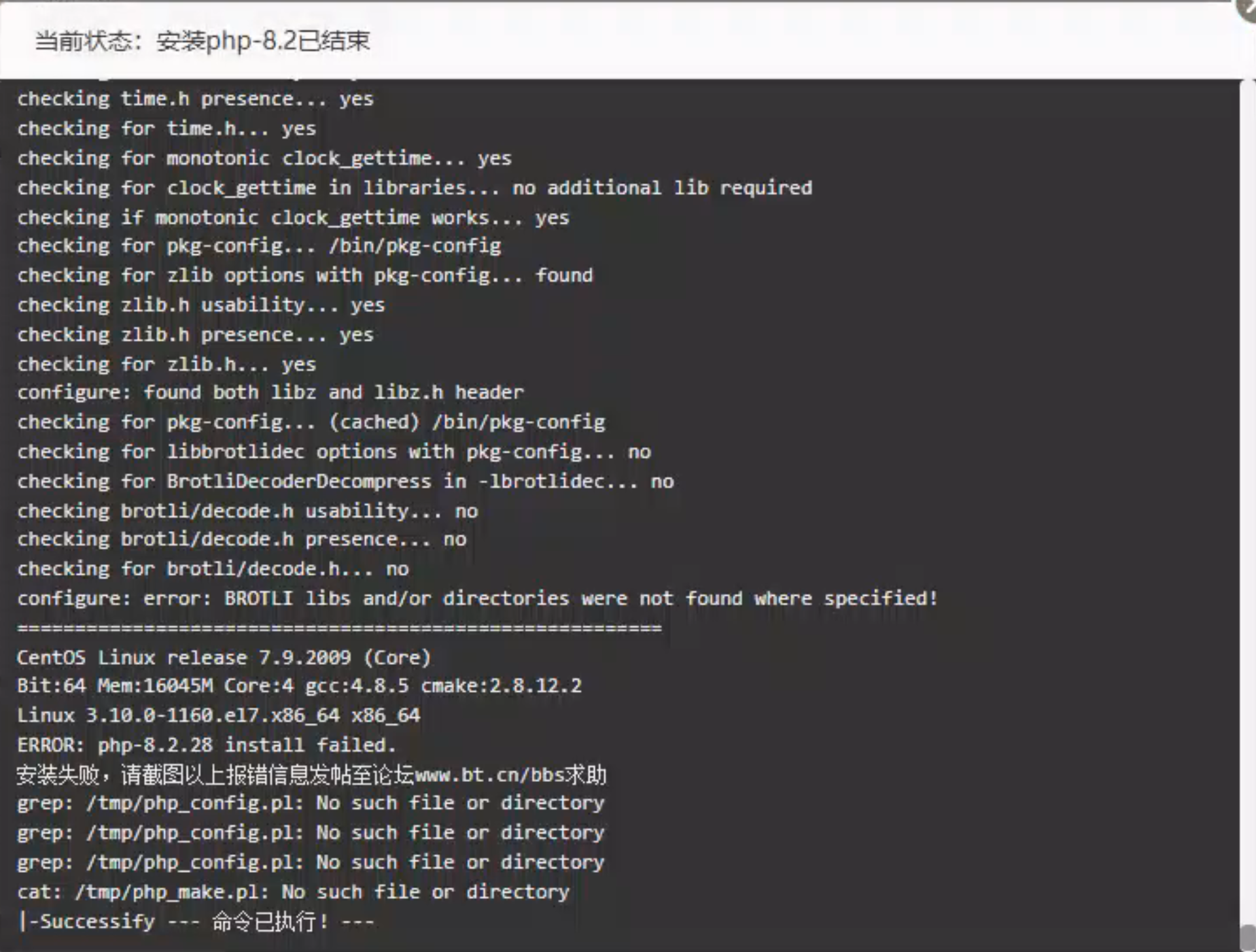Click the line 'no additional lib required'
Viewport: 1256px width, 952px height.
[x=415, y=188]
